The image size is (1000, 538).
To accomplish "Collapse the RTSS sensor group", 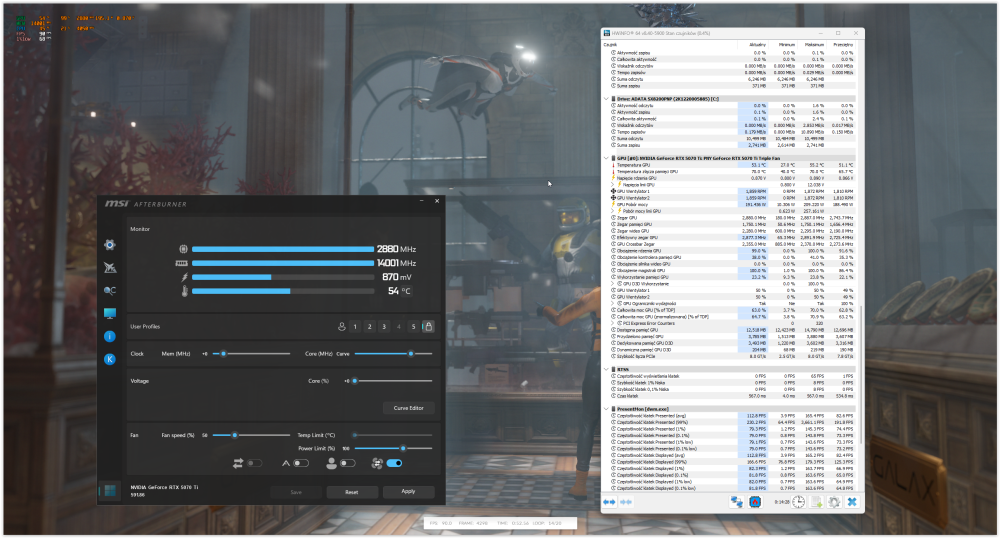I will pos(606,369).
